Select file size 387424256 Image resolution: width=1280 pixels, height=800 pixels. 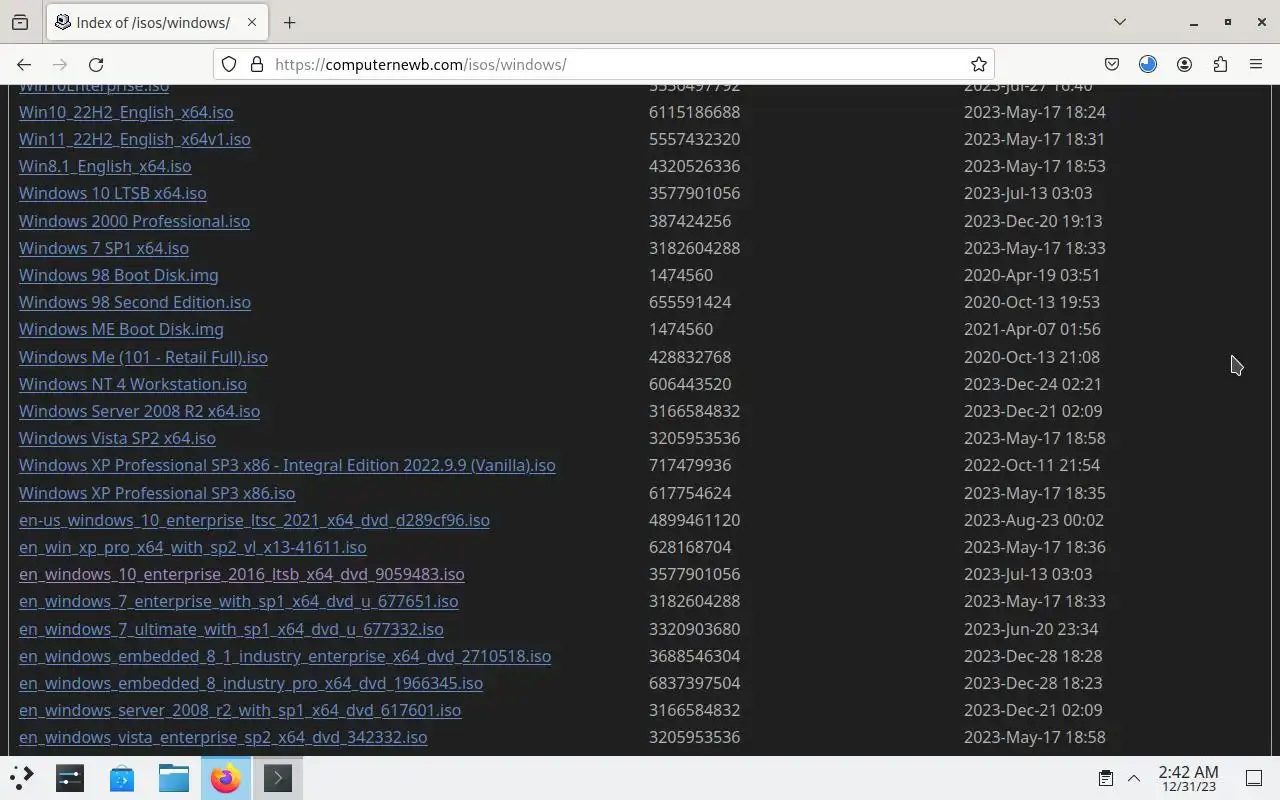[x=690, y=221]
